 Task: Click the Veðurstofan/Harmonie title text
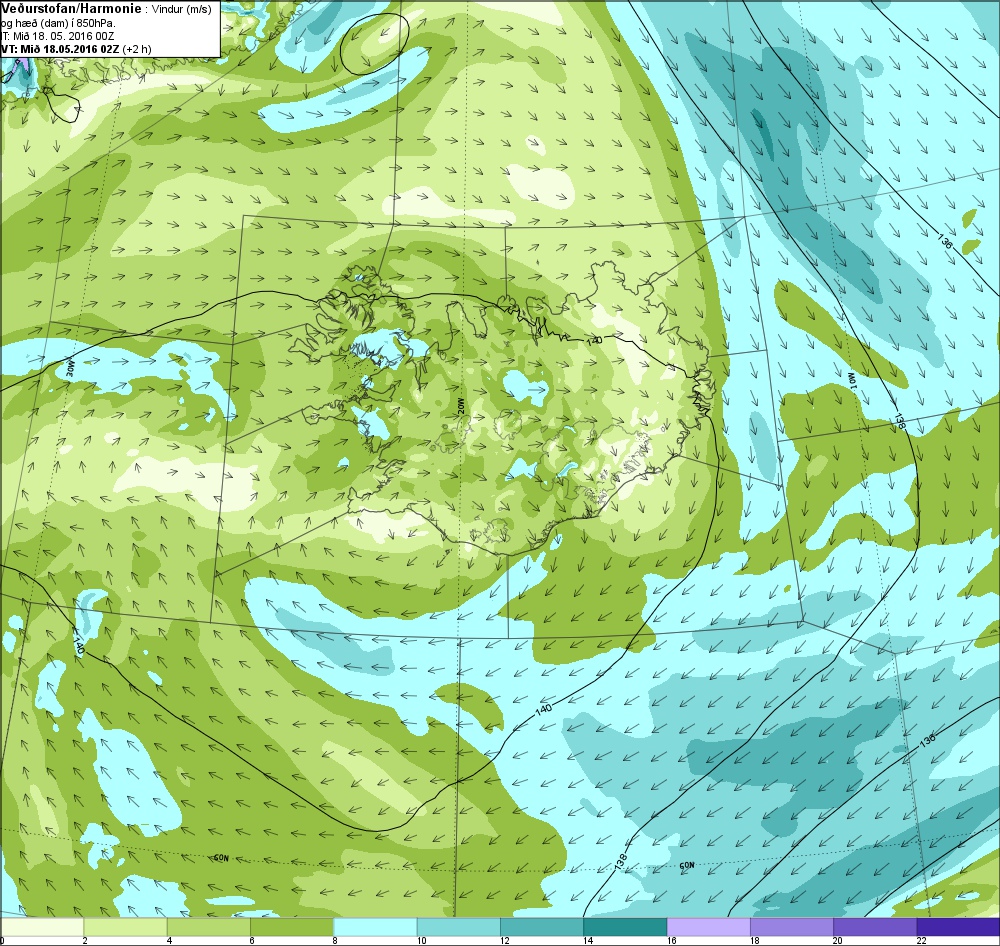(71, 9)
